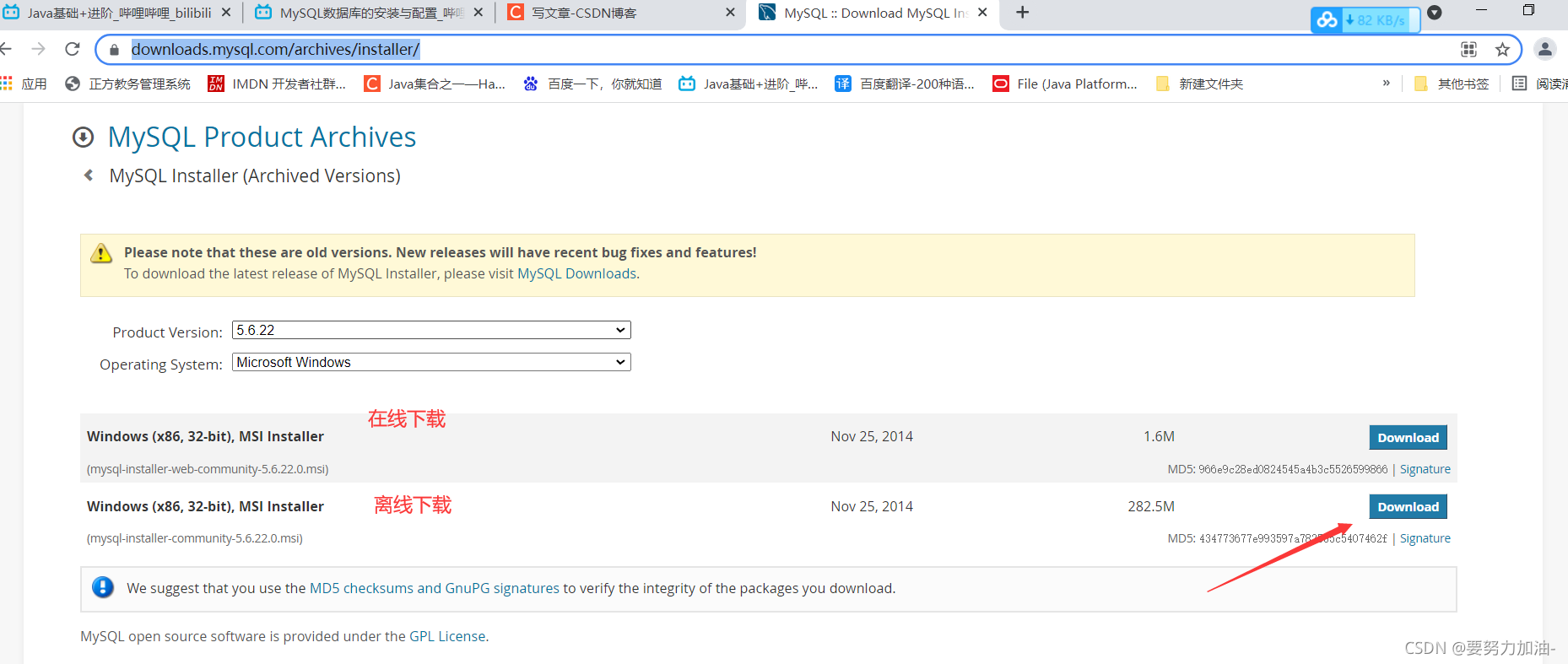
Task: Open the 阅读清单 reading list
Action: pos(1540,84)
